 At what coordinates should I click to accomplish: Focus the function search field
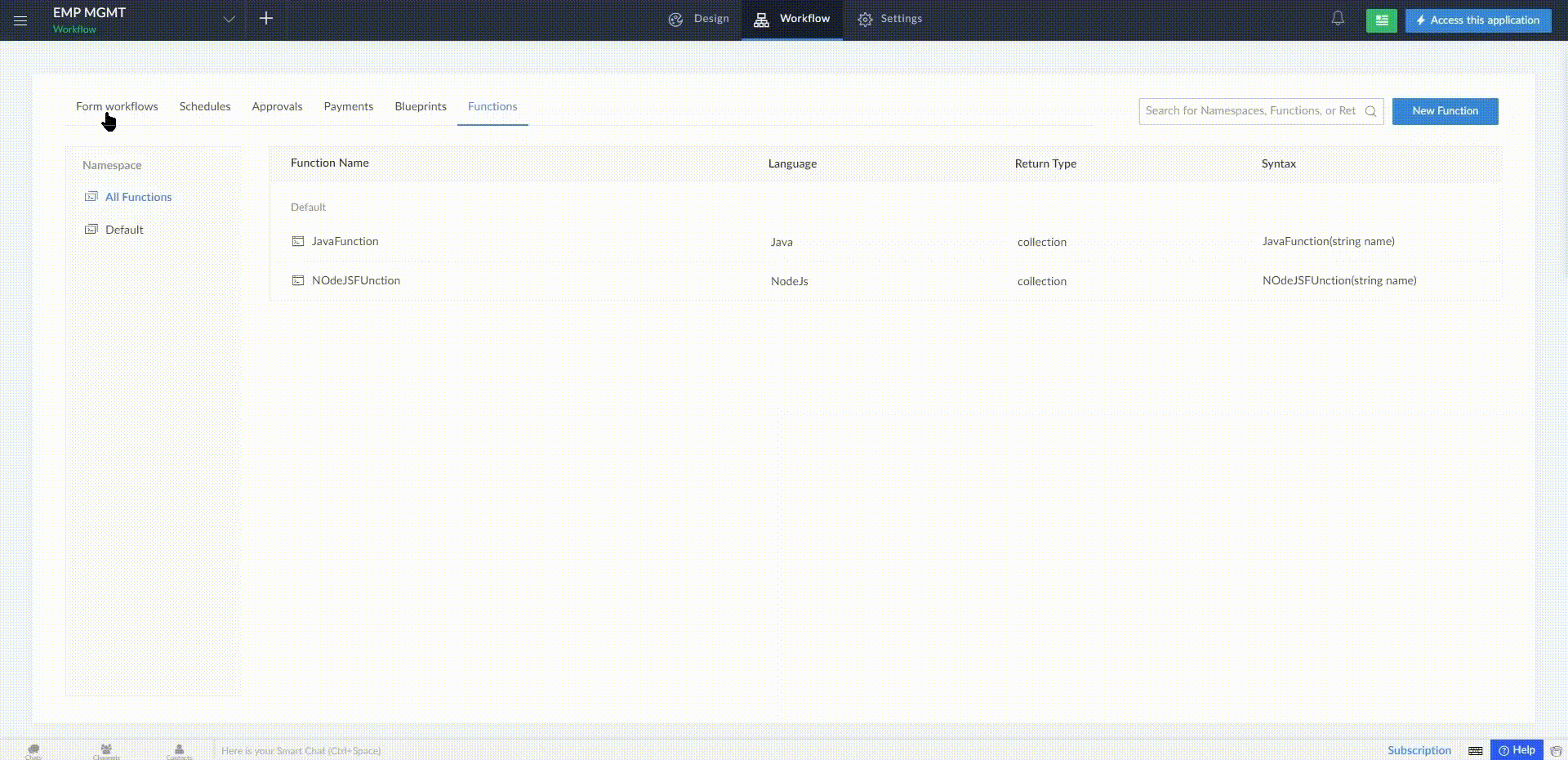(1249, 111)
